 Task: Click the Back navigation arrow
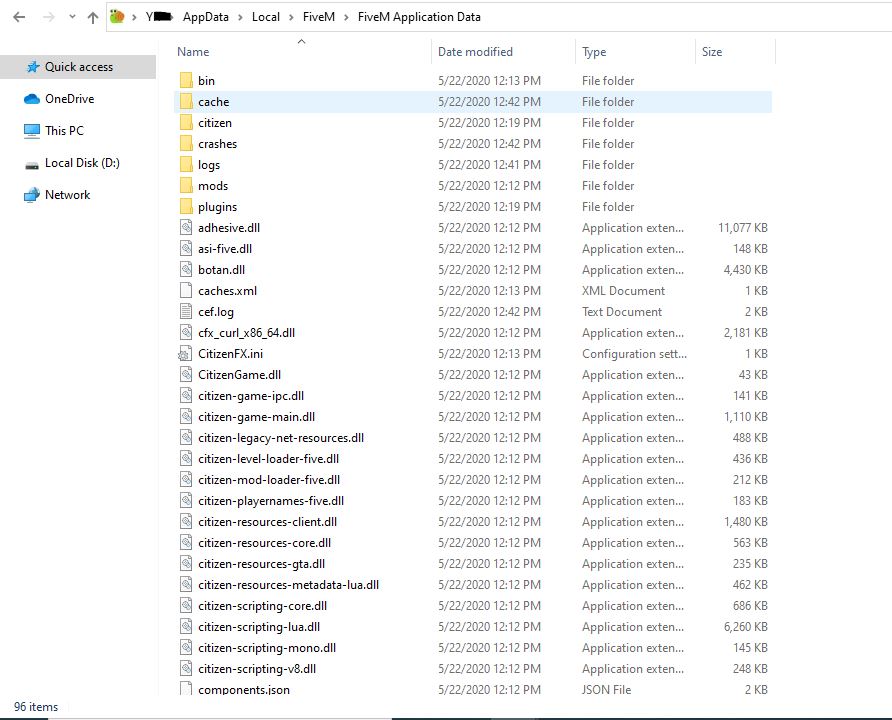point(19,17)
